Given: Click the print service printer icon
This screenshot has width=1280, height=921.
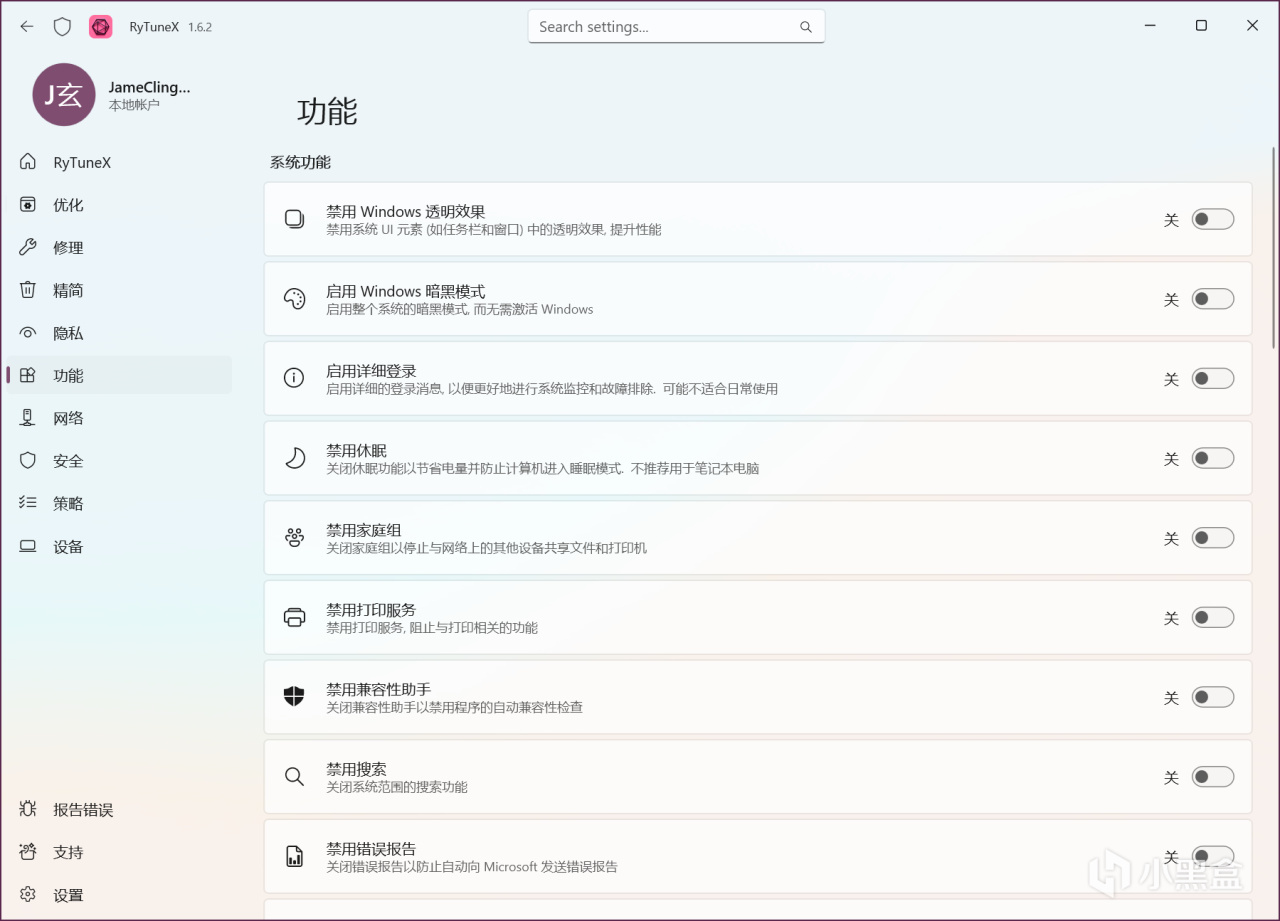Looking at the screenshot, I should point(294,617).
